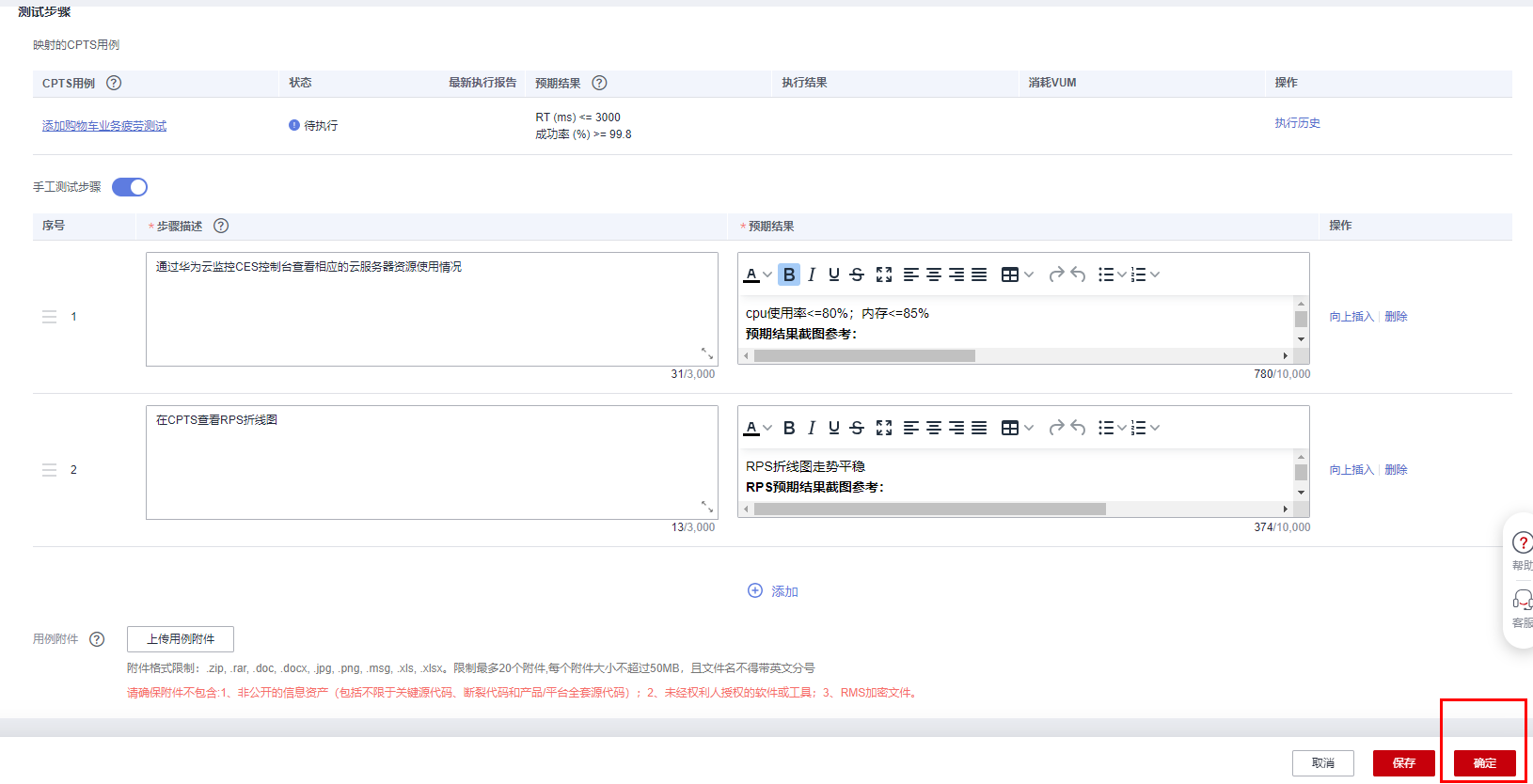Screen dimensions: 1533x784
Task: Click 删除 for step 1
Action: 1396,317
